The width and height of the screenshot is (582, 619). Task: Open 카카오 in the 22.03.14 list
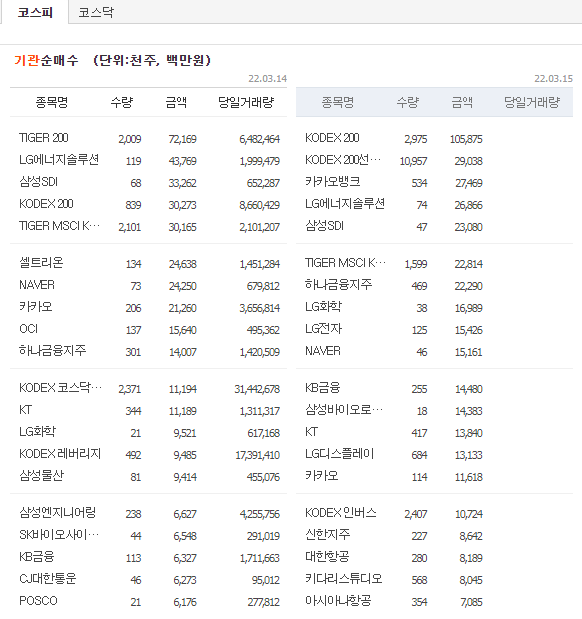tap(36, 307)
